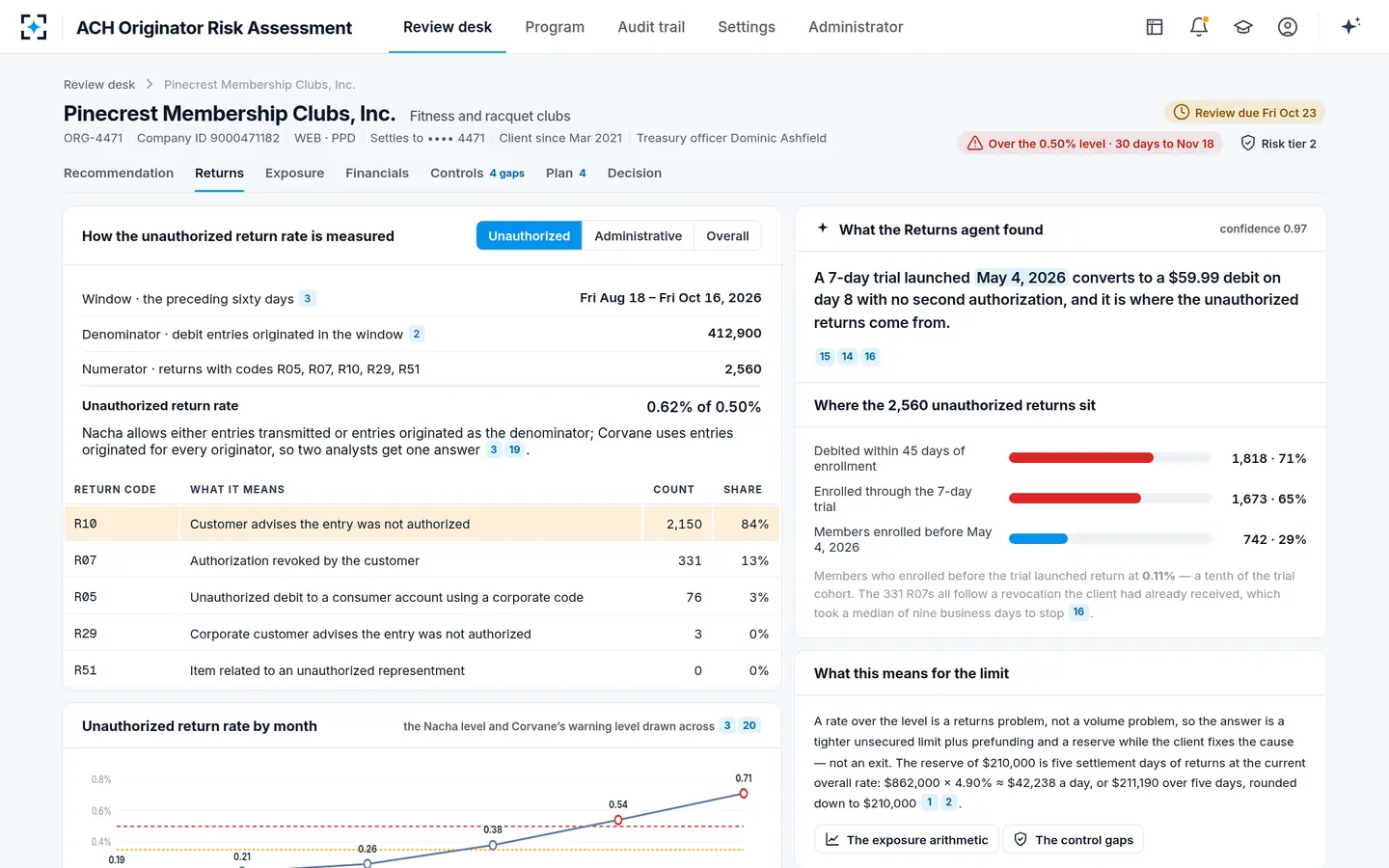Open the user account icon

point(1288,27)
